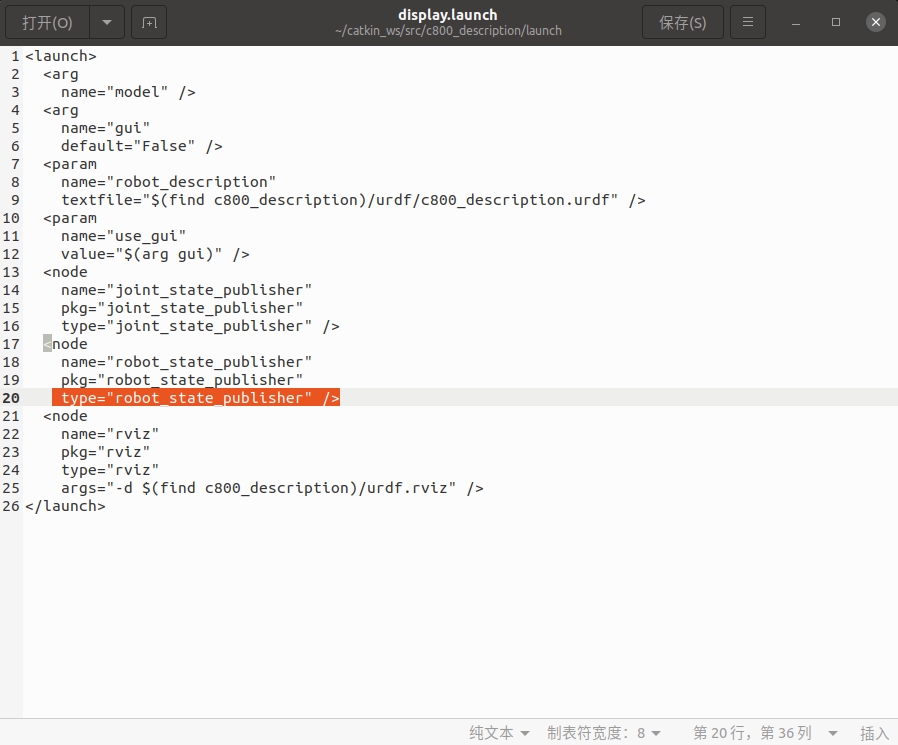
Task: Click name="joint_state_publisher" on line 14
Action: 185,290
